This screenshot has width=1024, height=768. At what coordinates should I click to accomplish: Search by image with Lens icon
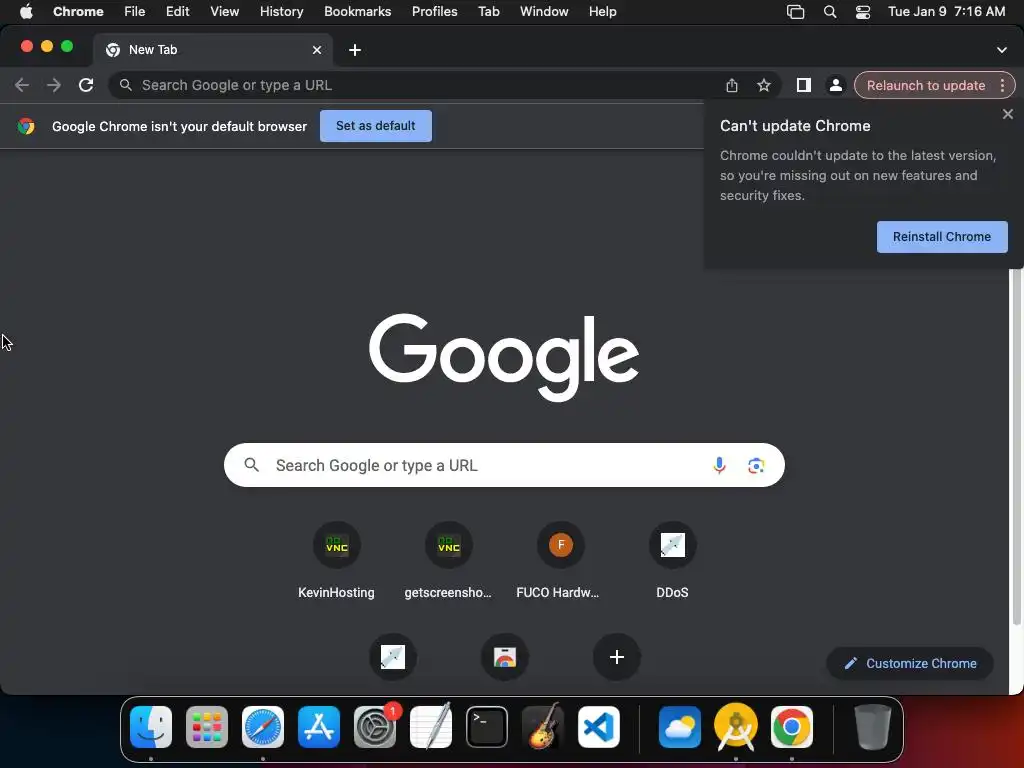tap(756, 465)
